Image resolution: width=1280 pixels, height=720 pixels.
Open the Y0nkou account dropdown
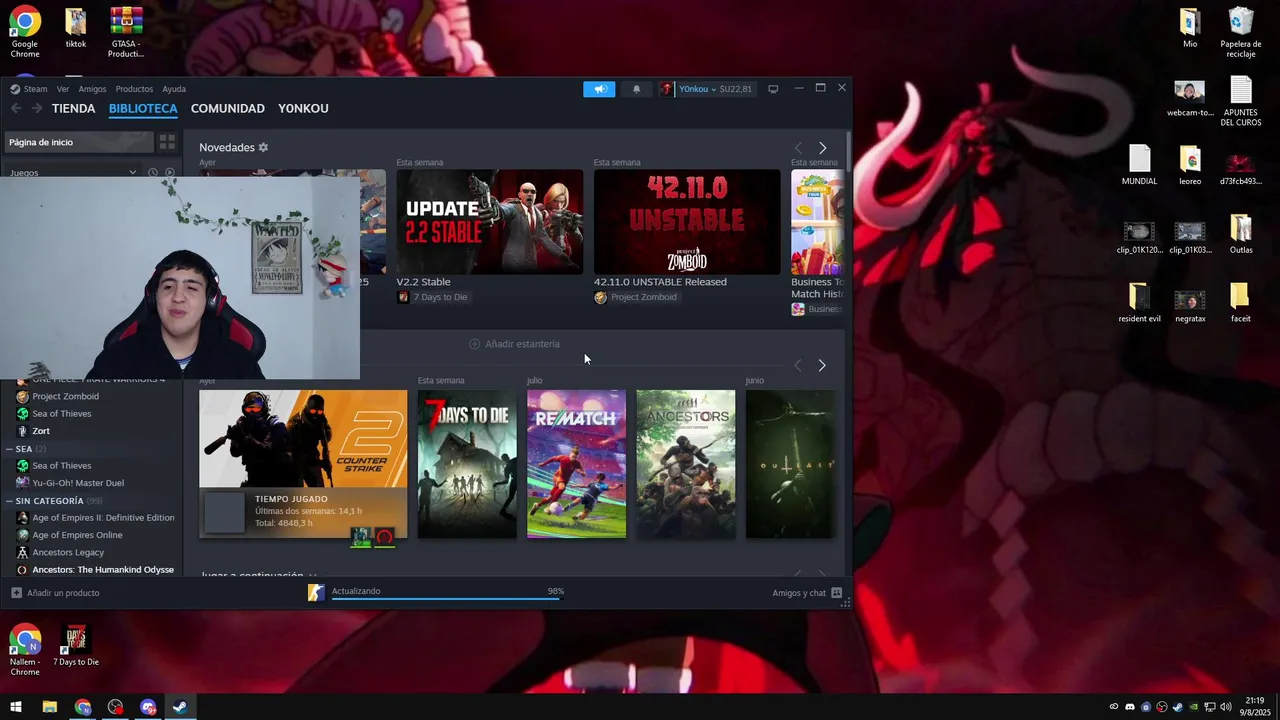click(698, 89)
